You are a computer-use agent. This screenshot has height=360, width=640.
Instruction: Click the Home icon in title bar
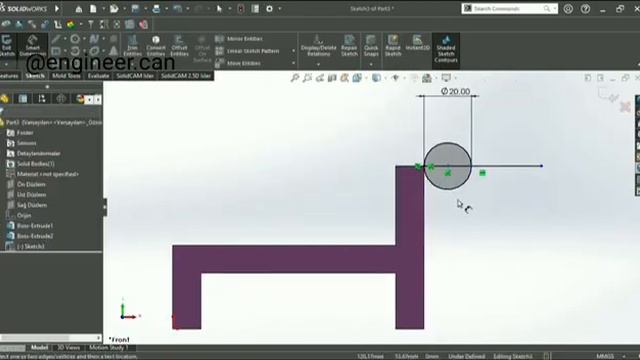tap(79, 9)
